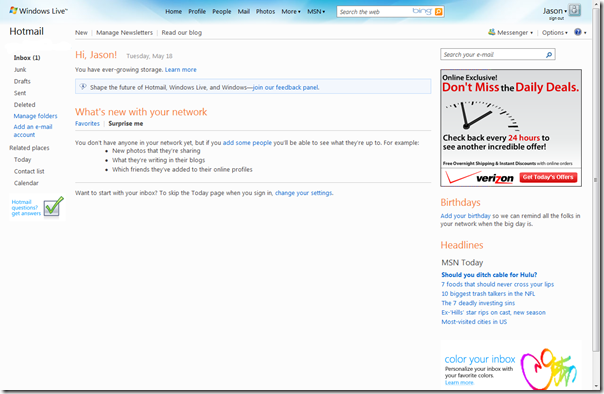Click the e-mail search magnifier icon
The image size is (604, 394).
pos(549,55)
